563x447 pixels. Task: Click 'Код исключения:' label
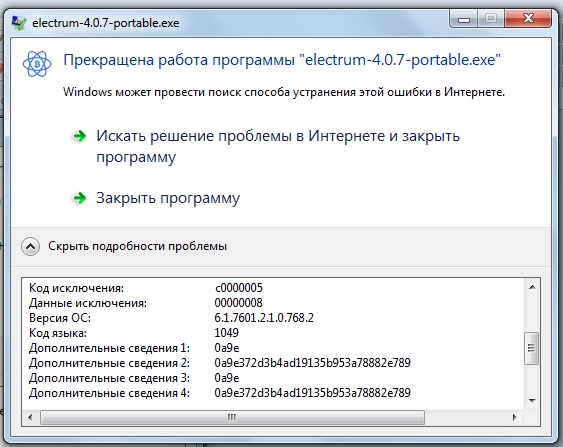pyautogui.click(x=76, y=288)
